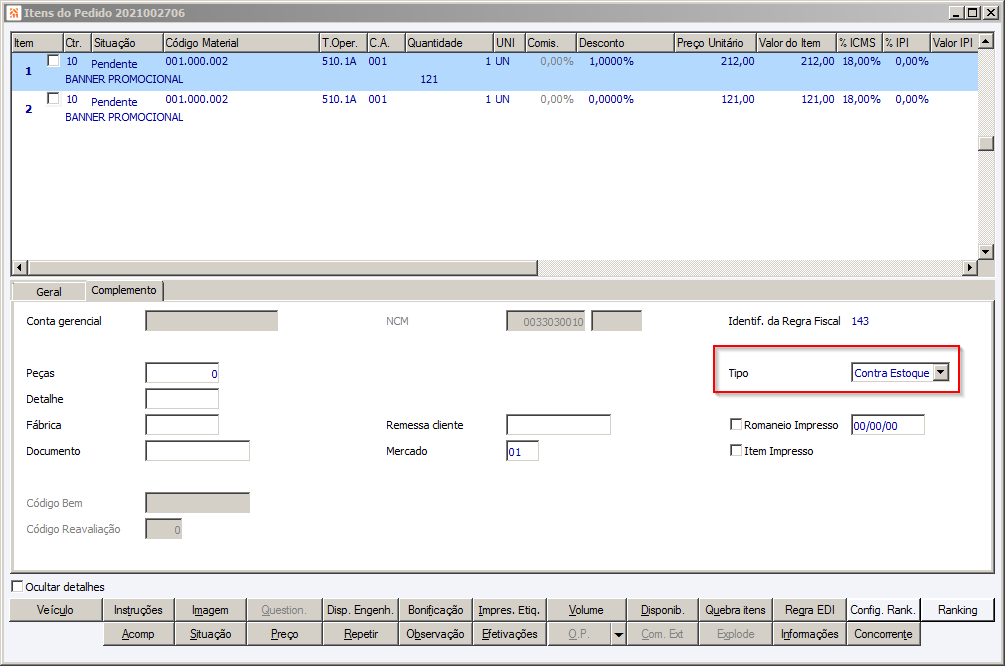Select price 121,00 in row 2
The width and height of the screenshot is (1005, 666).
pos(738,99)
